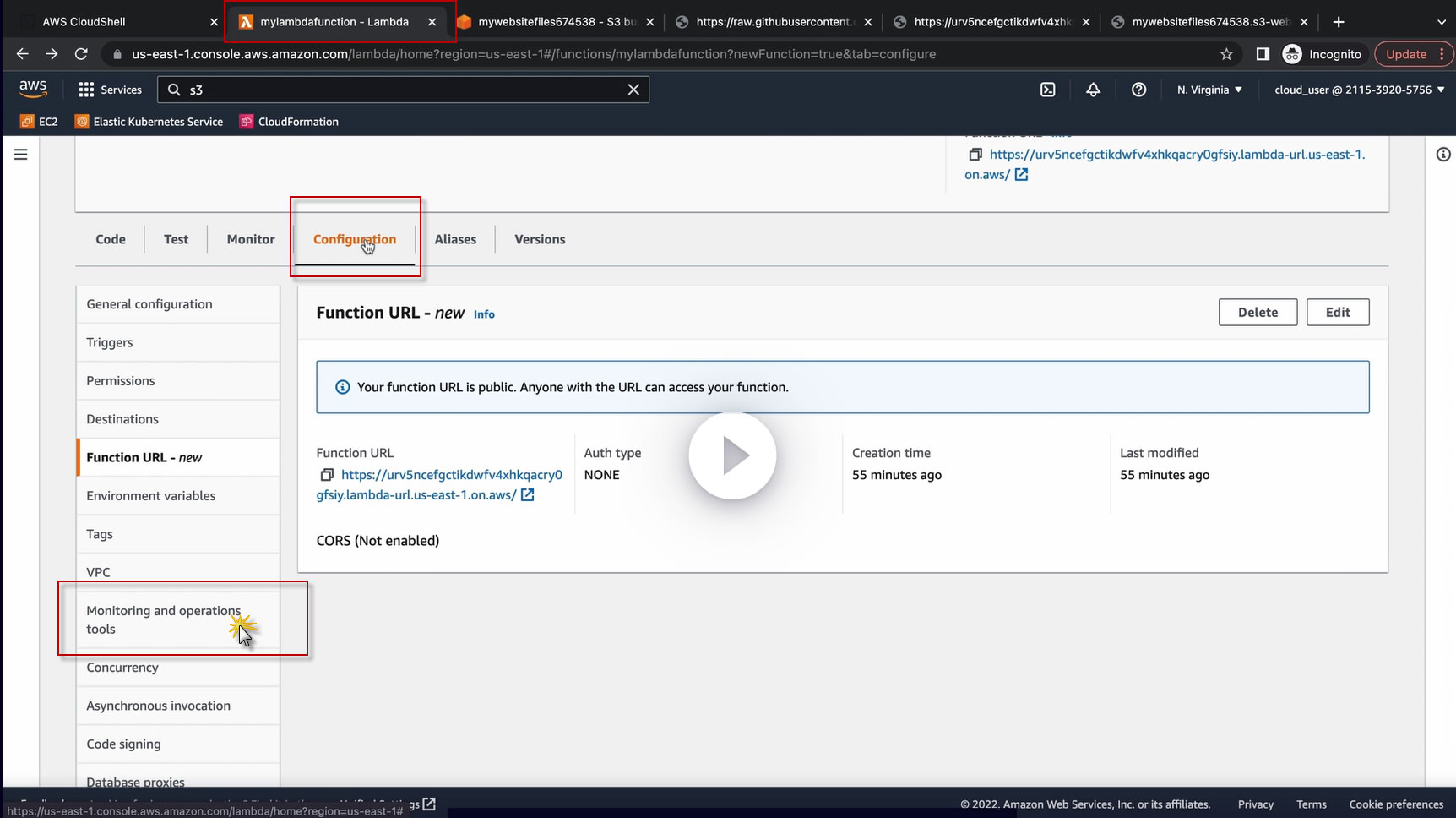The image size is (1456, 818).
Task: Open the help question mark menu
Action: click(x=1138, y=90)
